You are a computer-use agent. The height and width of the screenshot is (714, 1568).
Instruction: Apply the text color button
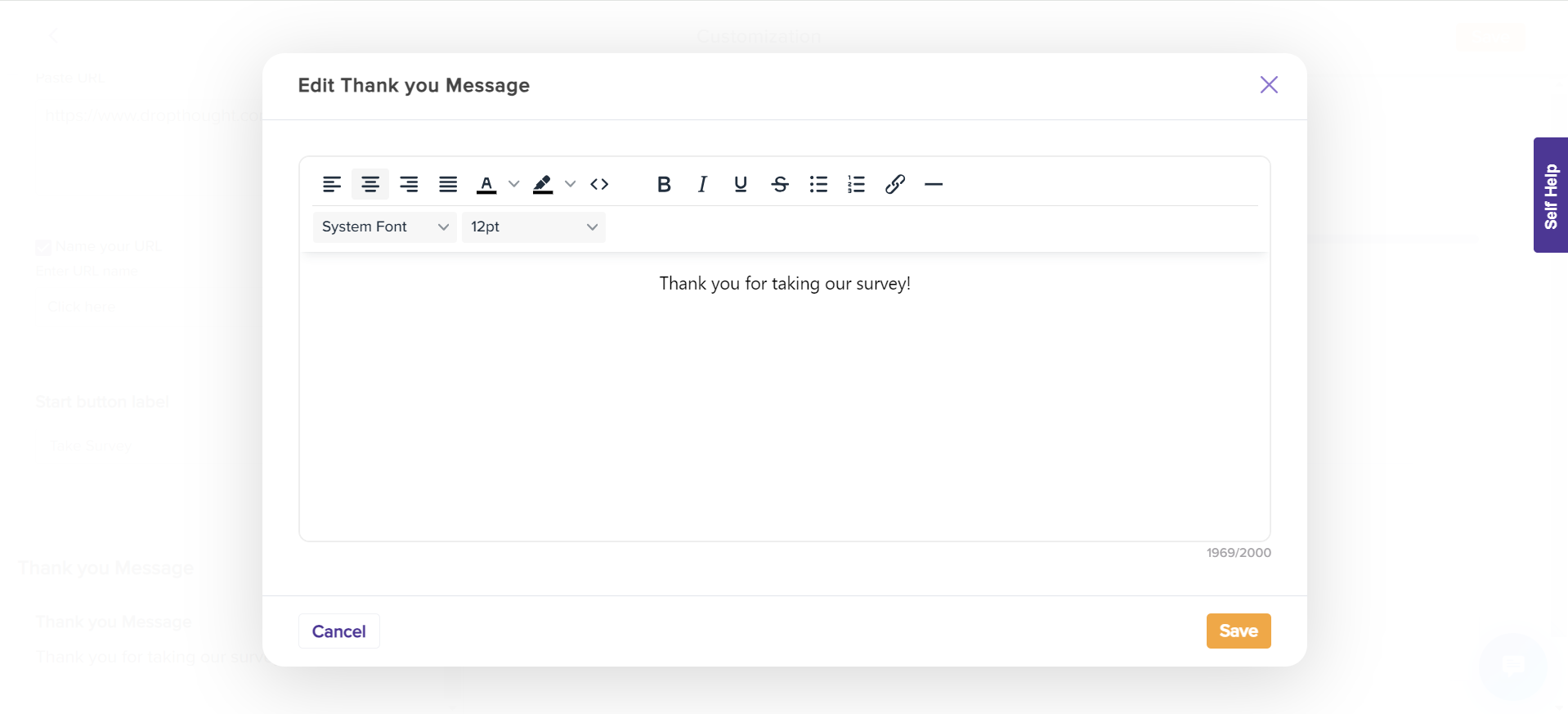point(486,185)
